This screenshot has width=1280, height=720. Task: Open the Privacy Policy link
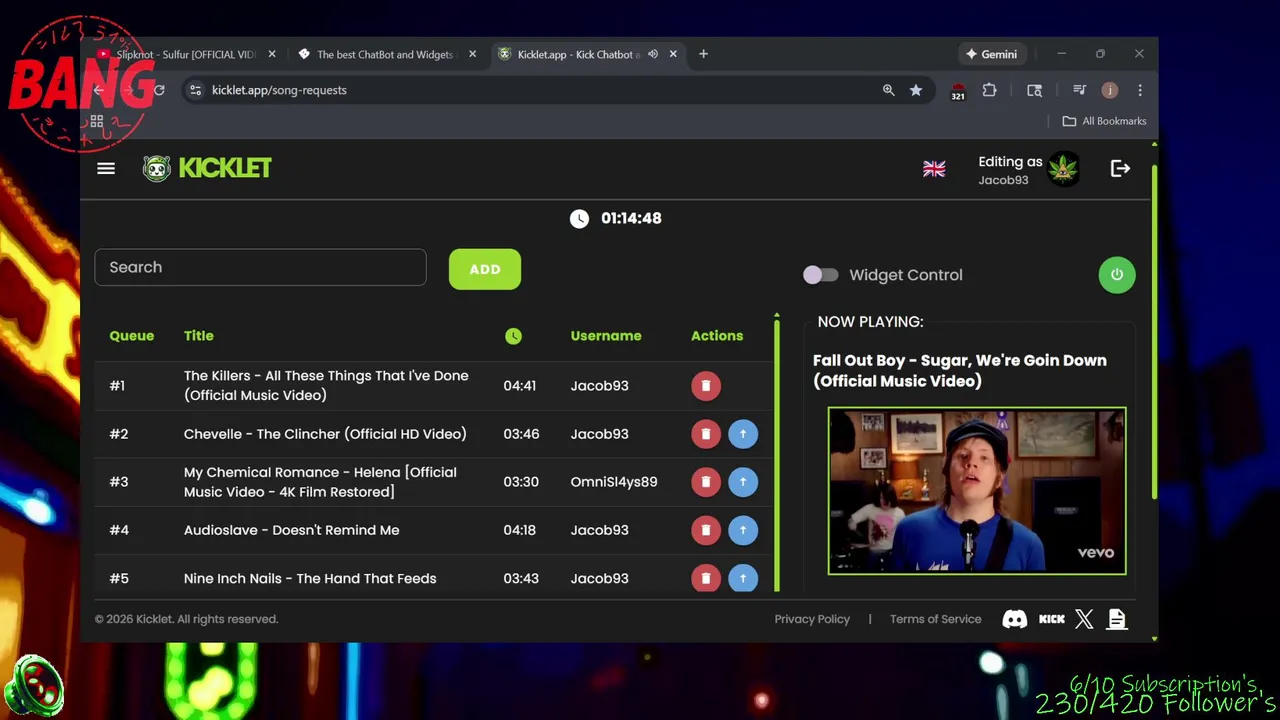coord(812,619)
